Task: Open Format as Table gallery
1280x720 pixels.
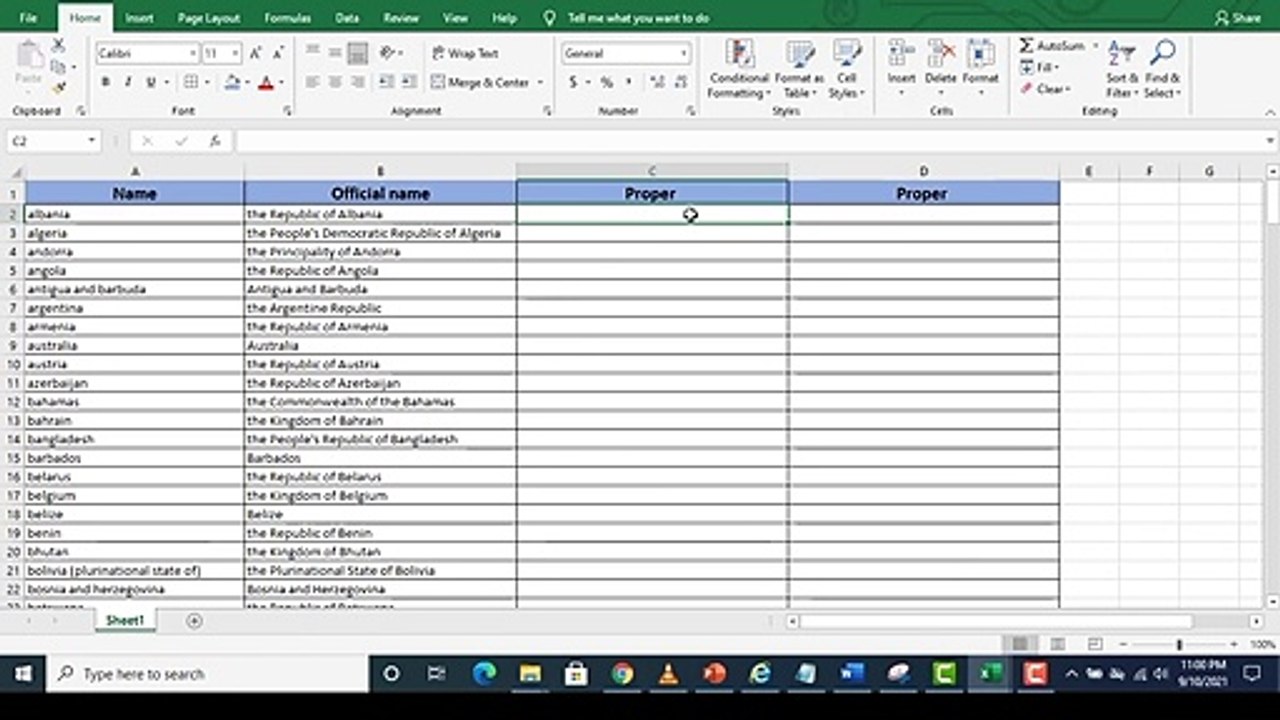Action: click(799, 69)
